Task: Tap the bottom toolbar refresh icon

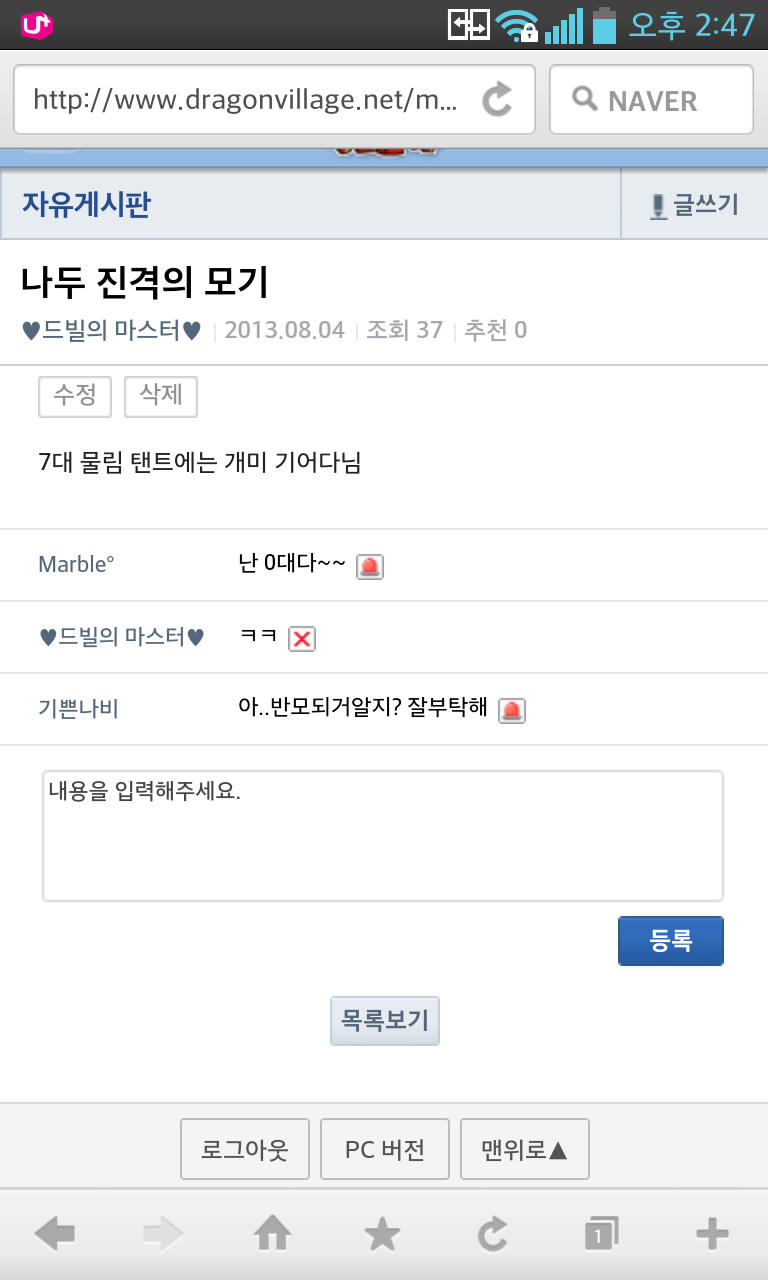Action: [493, 1235]
